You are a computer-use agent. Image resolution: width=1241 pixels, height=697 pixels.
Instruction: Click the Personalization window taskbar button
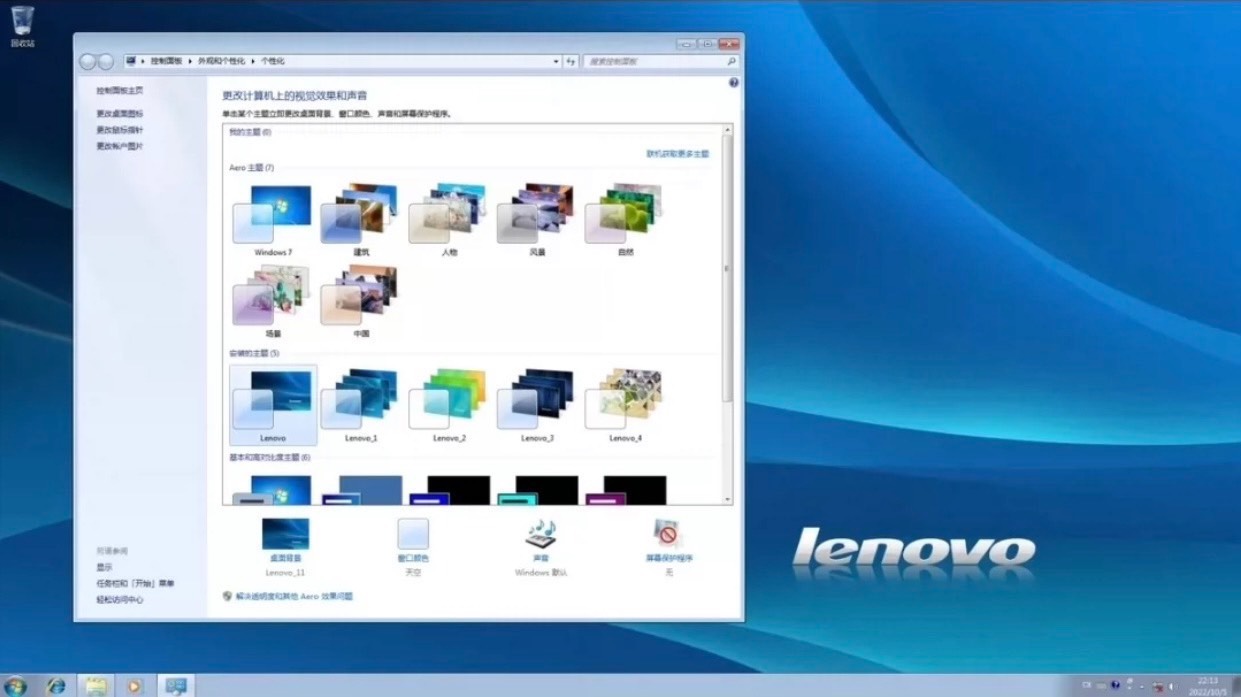(176, 686)
